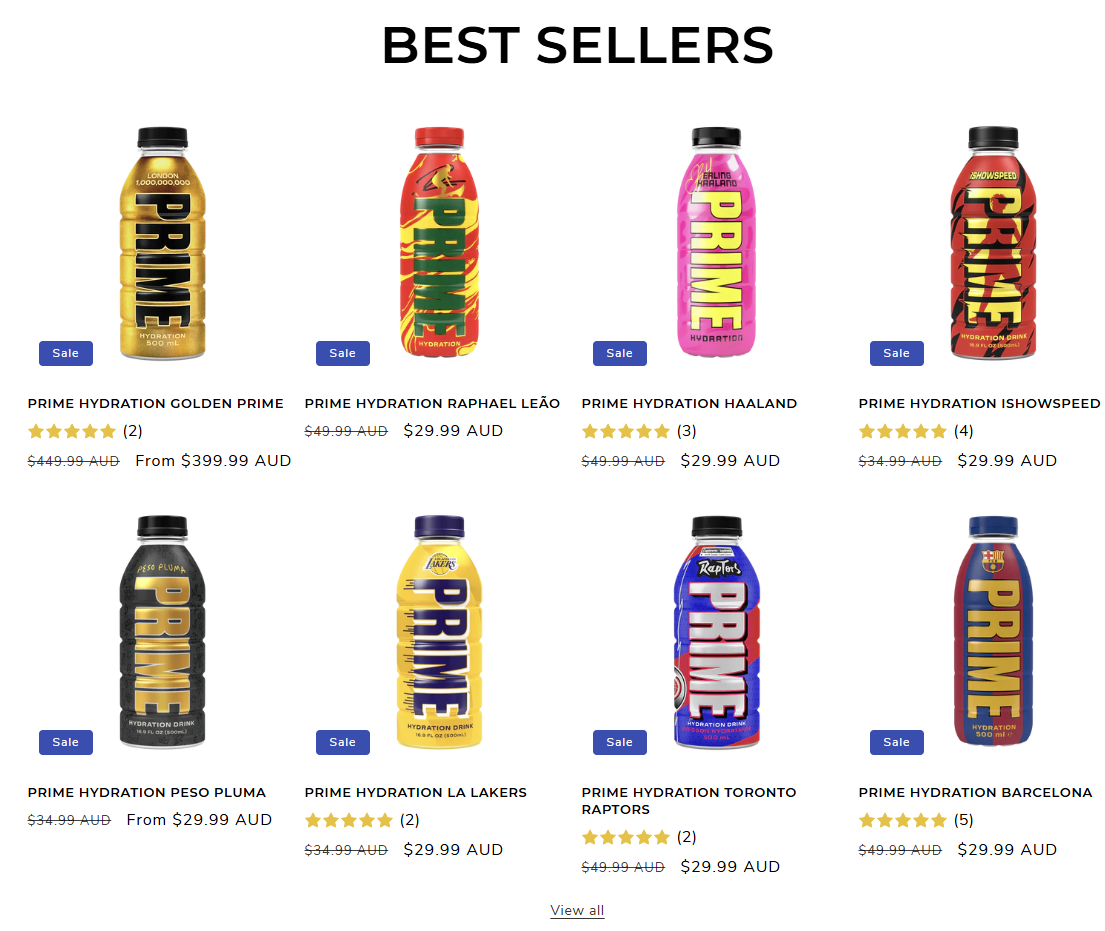Open the Golden Prime bottle image

162,243
